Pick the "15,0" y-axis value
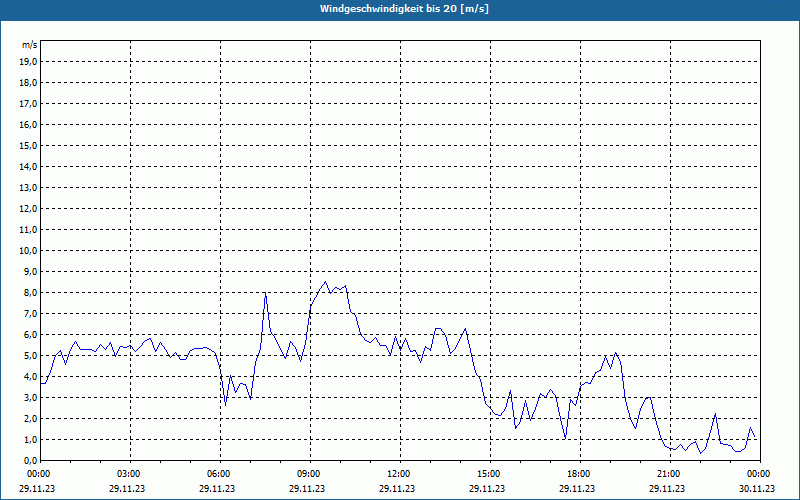The image size is (800, 500). point(29,145)
